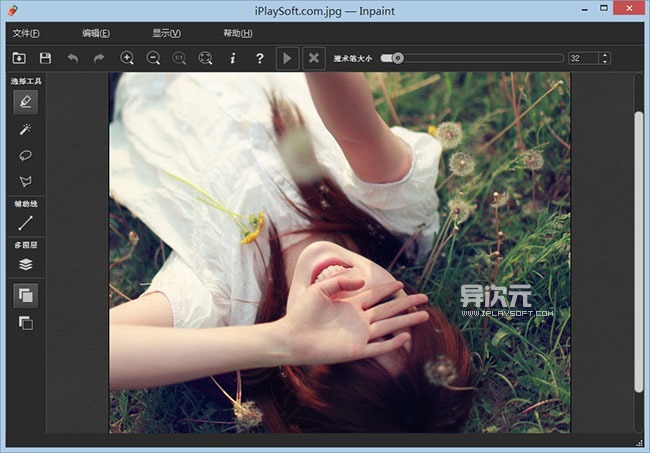650x453 pixels.
Task: Select the Magic wand tool
Action: (x=26, y=129)
